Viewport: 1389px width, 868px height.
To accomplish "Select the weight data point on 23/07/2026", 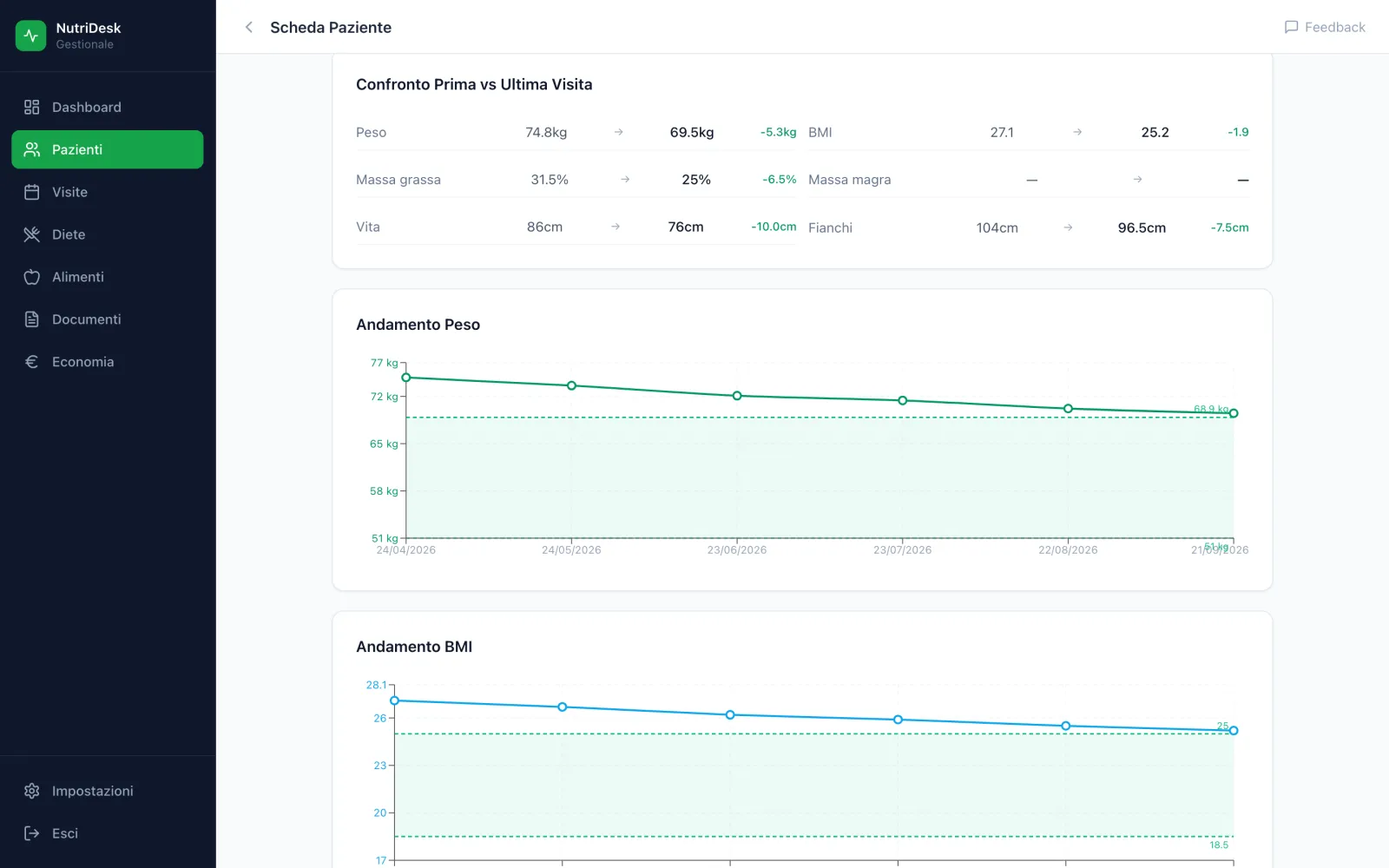I will pos(903,400).
